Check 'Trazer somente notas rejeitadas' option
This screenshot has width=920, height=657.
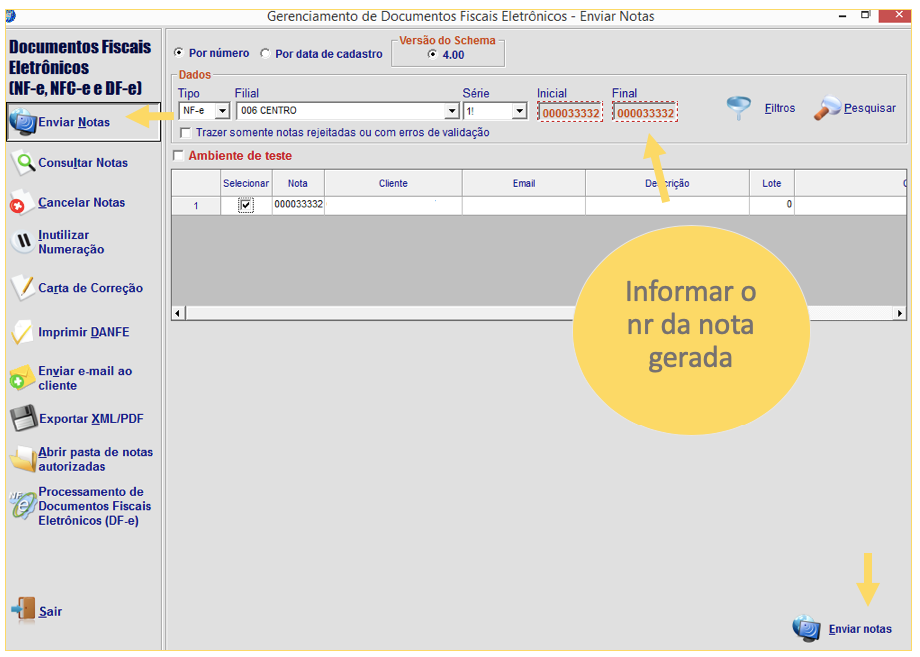[186, 133]
